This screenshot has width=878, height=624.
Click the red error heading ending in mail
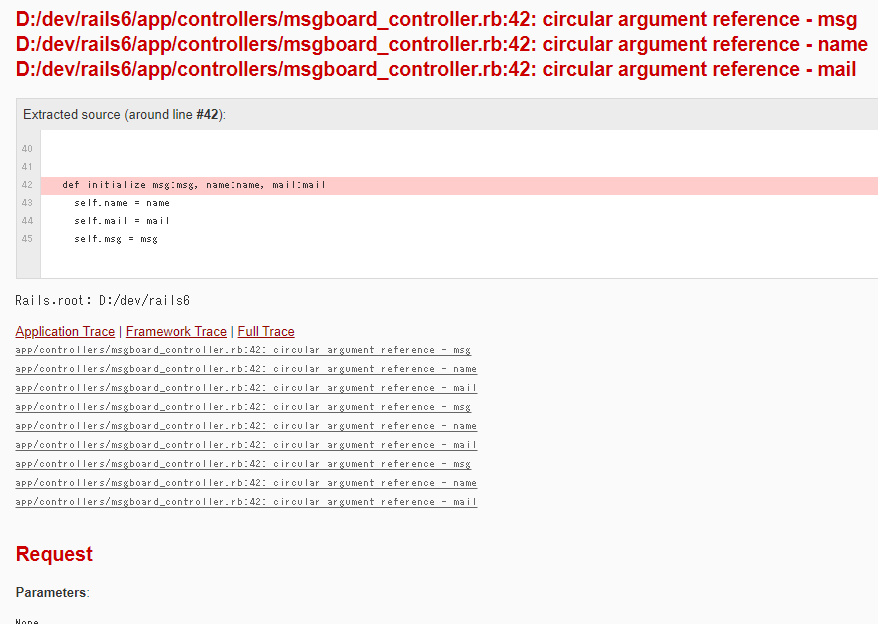pyautogui.click(x=436, y=69)
